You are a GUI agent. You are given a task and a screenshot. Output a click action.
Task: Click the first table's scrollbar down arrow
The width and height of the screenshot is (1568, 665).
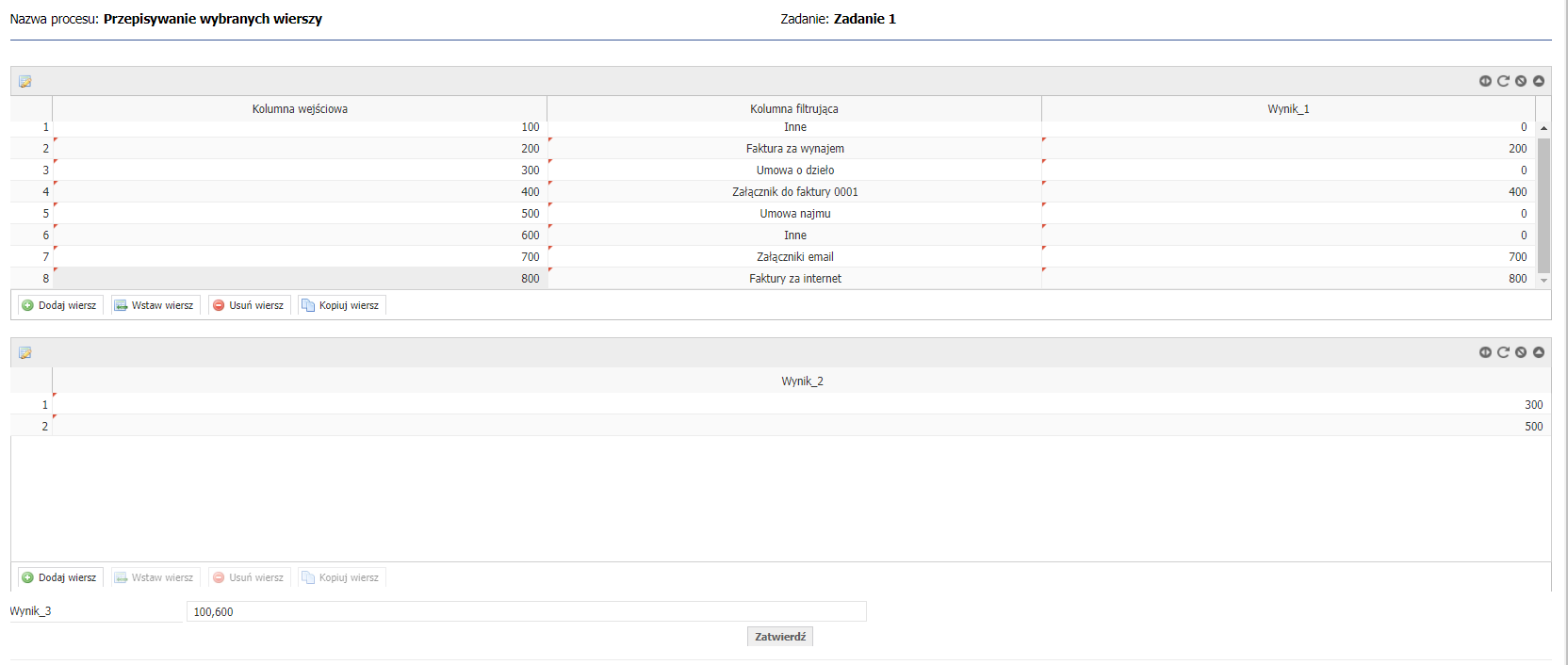1543,281
